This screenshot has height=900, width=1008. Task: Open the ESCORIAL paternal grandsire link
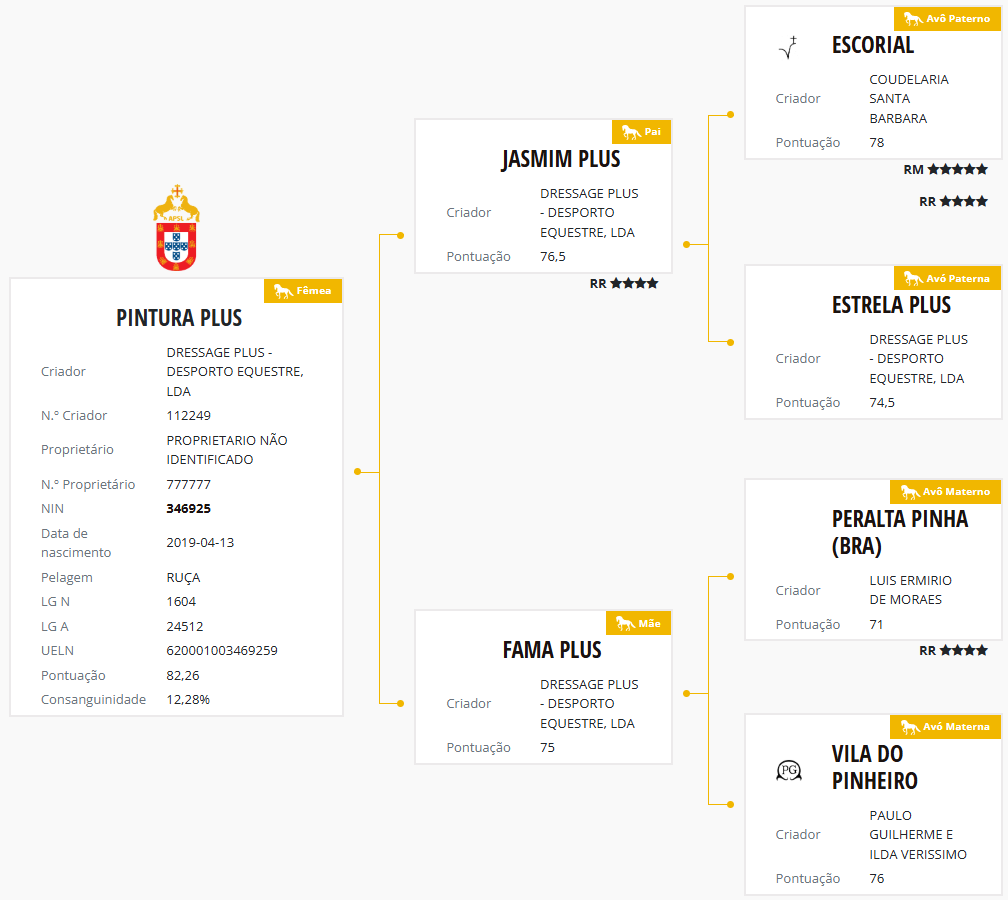click(873, 45)
